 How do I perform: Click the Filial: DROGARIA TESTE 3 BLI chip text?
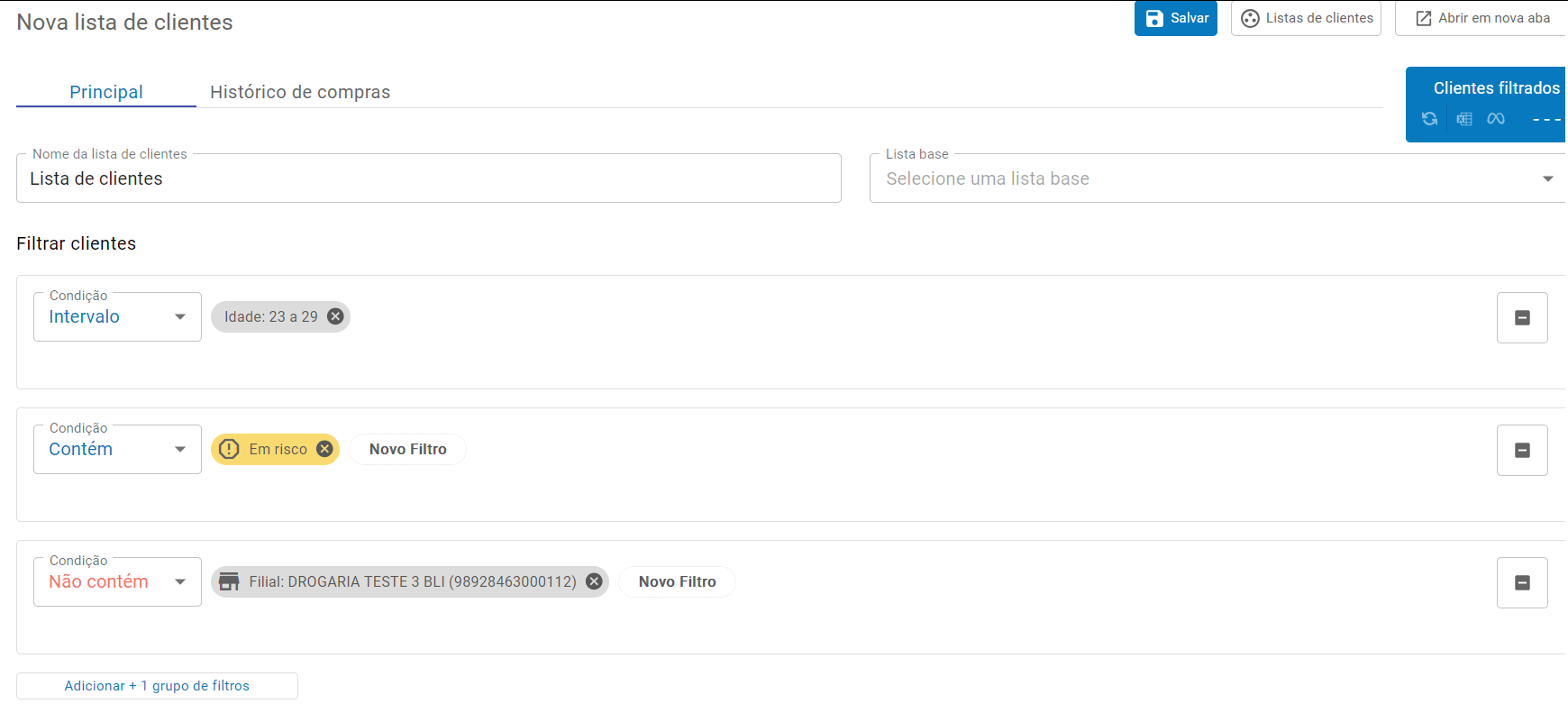(x=413, y=581)
